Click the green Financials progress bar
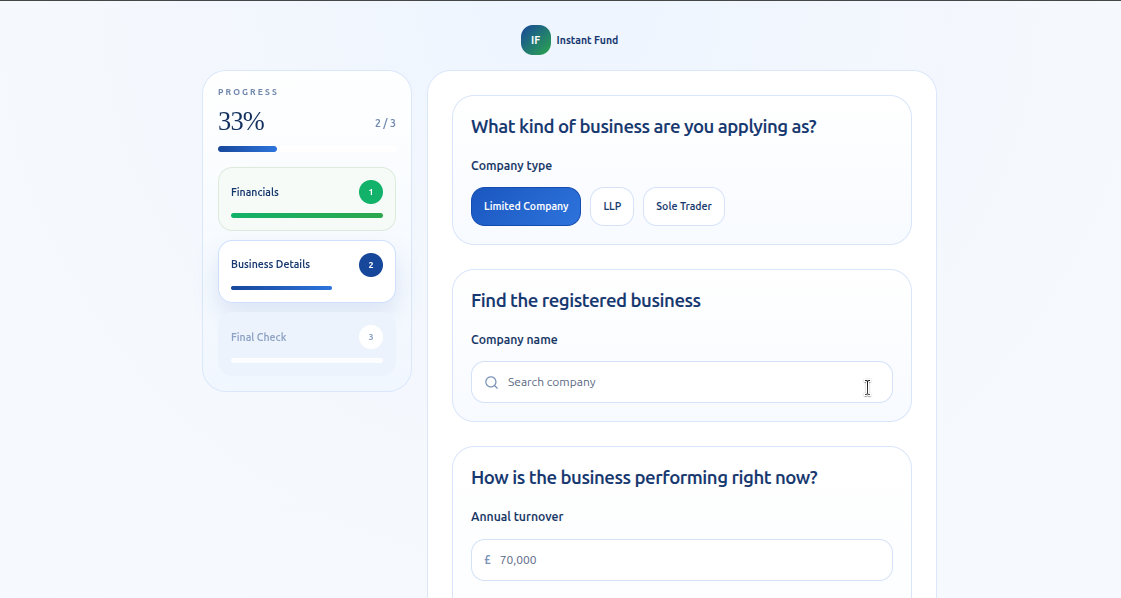 (x=306, y=215)
